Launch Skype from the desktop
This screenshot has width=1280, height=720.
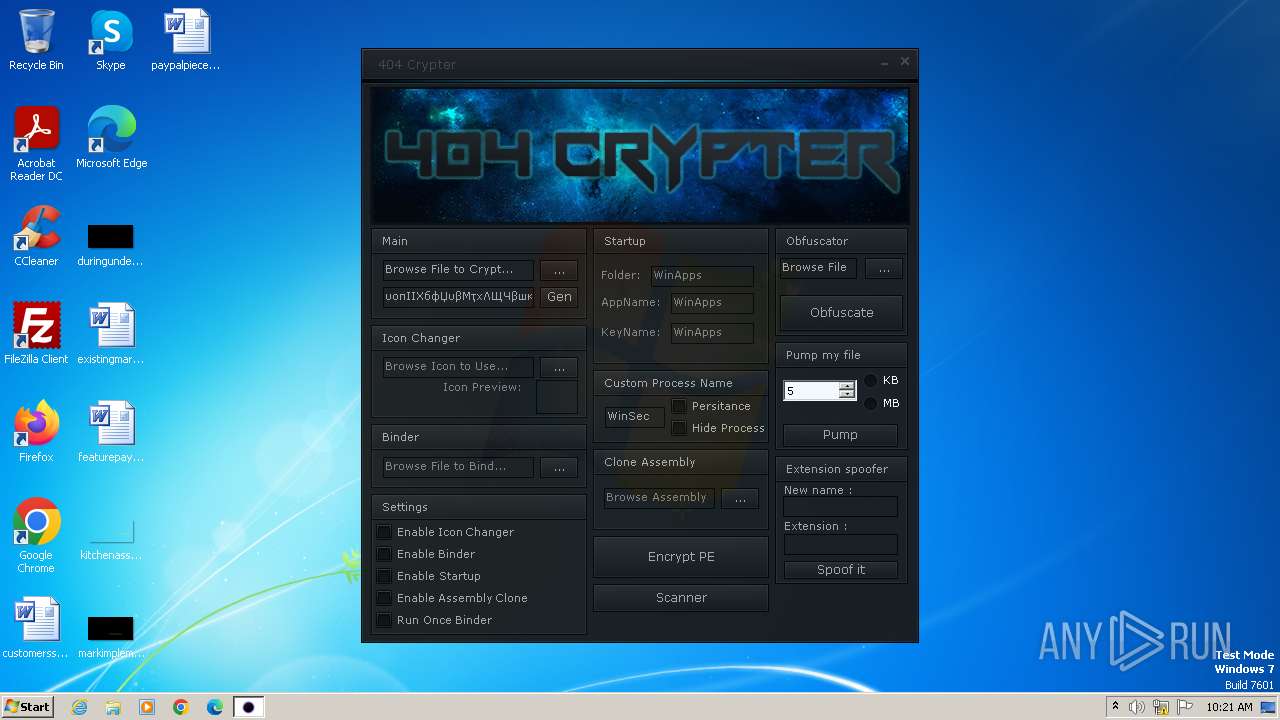(111, 40)
